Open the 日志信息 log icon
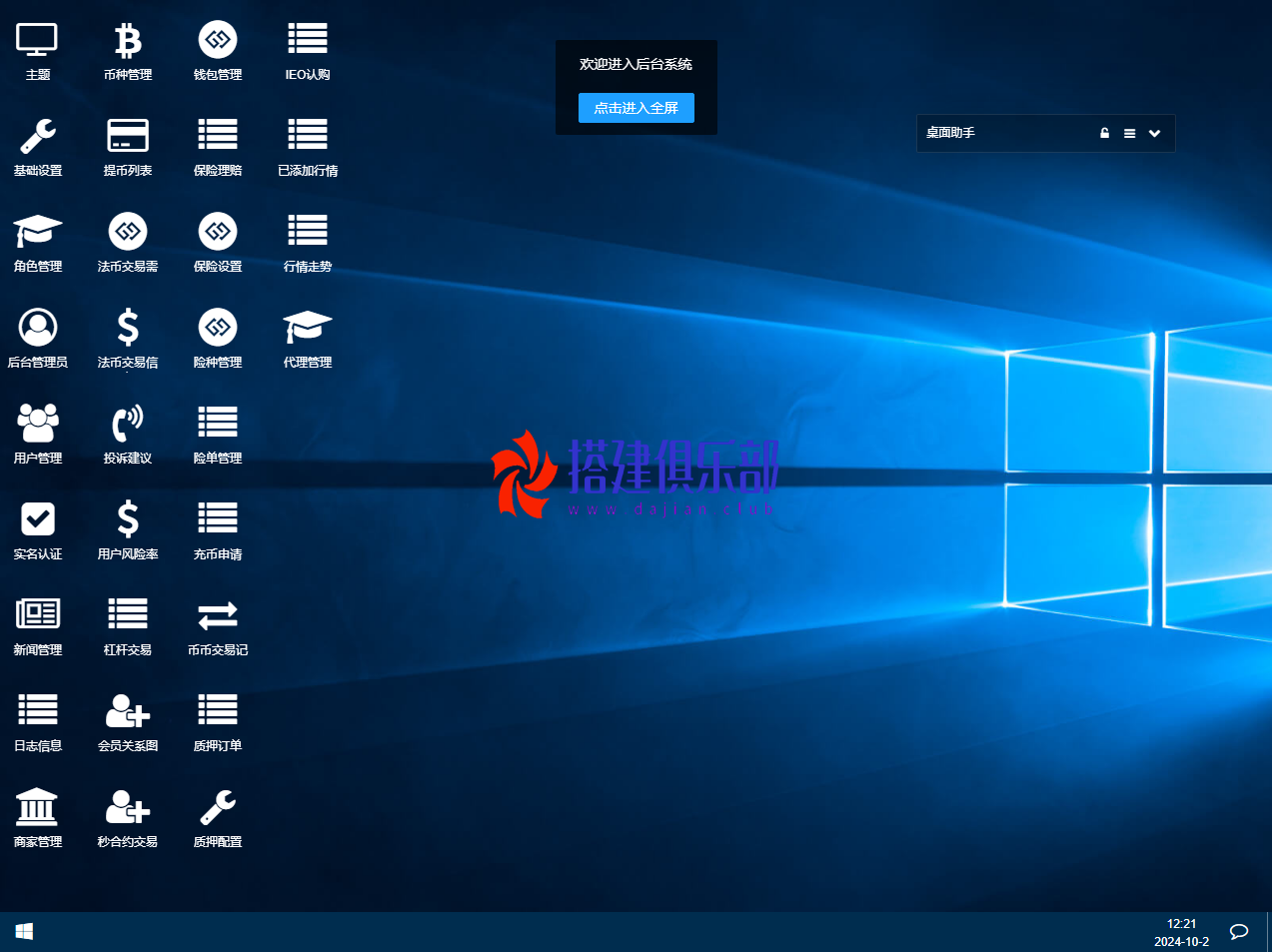The width and height of the screenshot is (1272, 952). tap(38, 721)
